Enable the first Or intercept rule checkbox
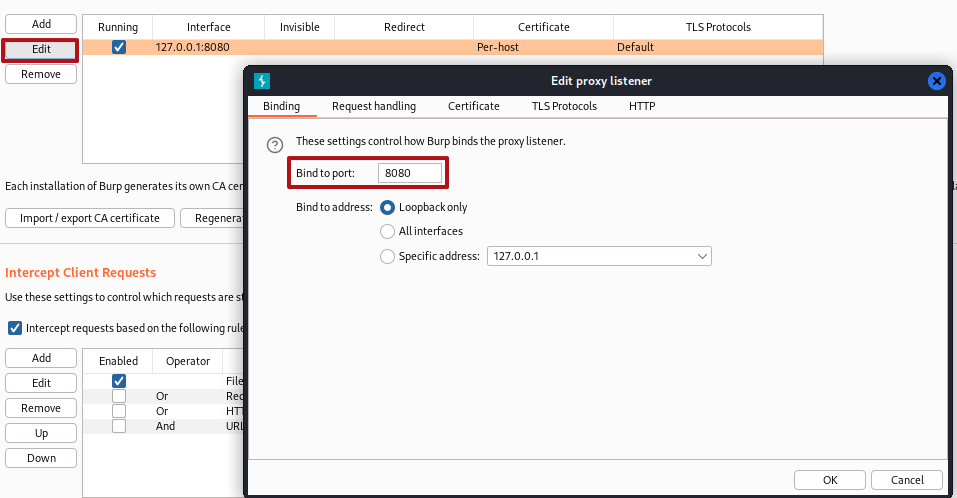Image resolution: width=957 pixels, height=498 pixels. pyautogui.click(x=119, y=396)
